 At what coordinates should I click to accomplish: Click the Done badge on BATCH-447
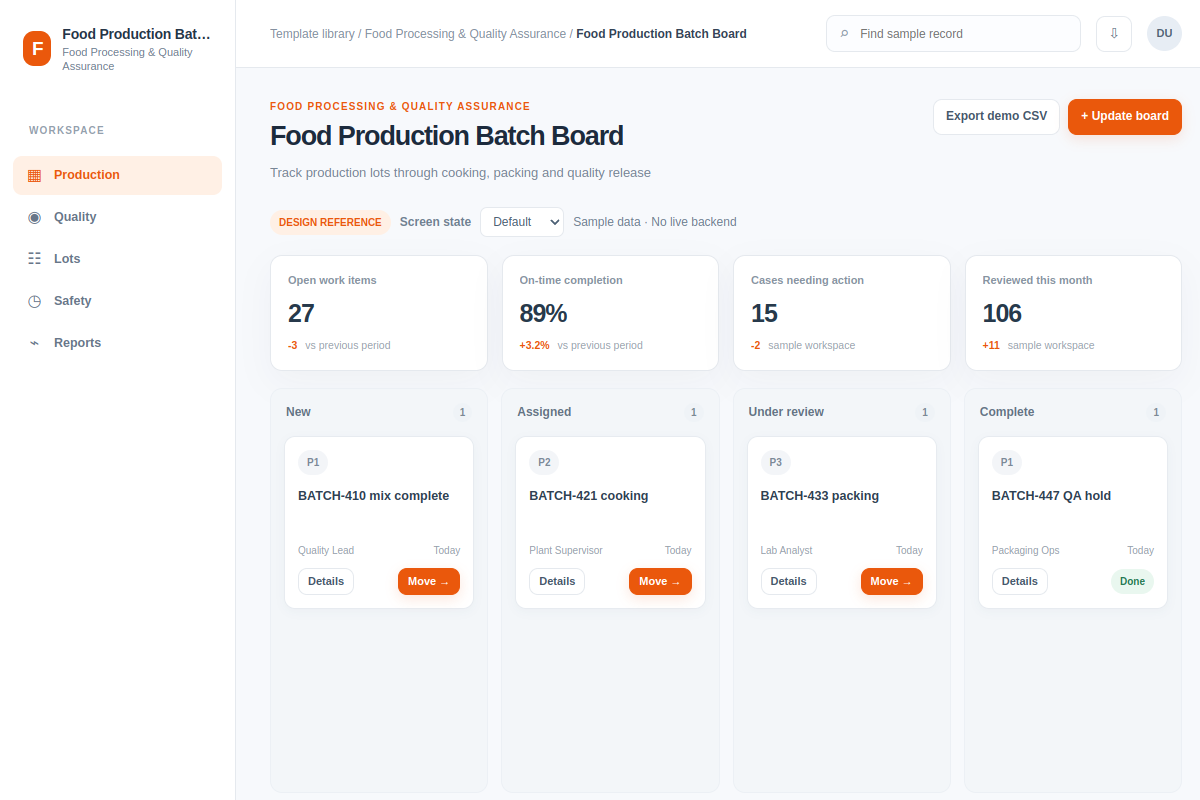tap(1132, 581)
